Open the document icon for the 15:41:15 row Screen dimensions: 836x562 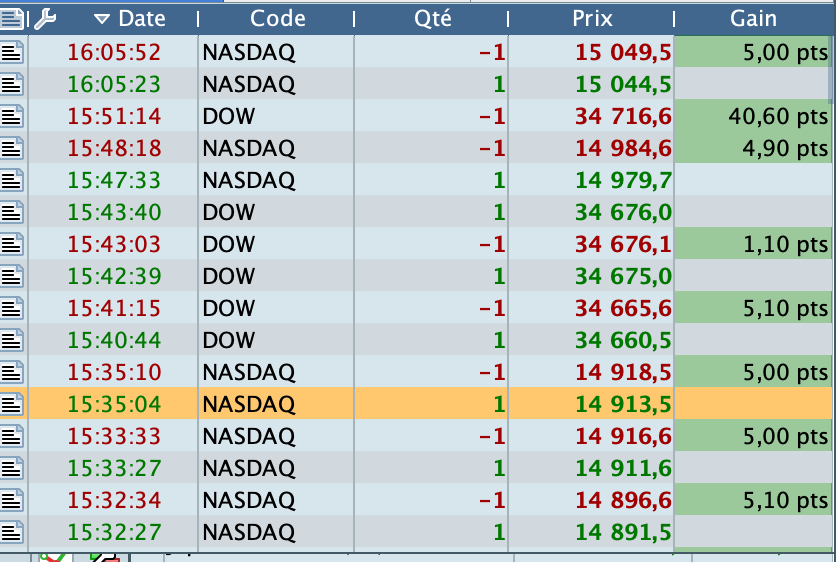coord(12,308)
